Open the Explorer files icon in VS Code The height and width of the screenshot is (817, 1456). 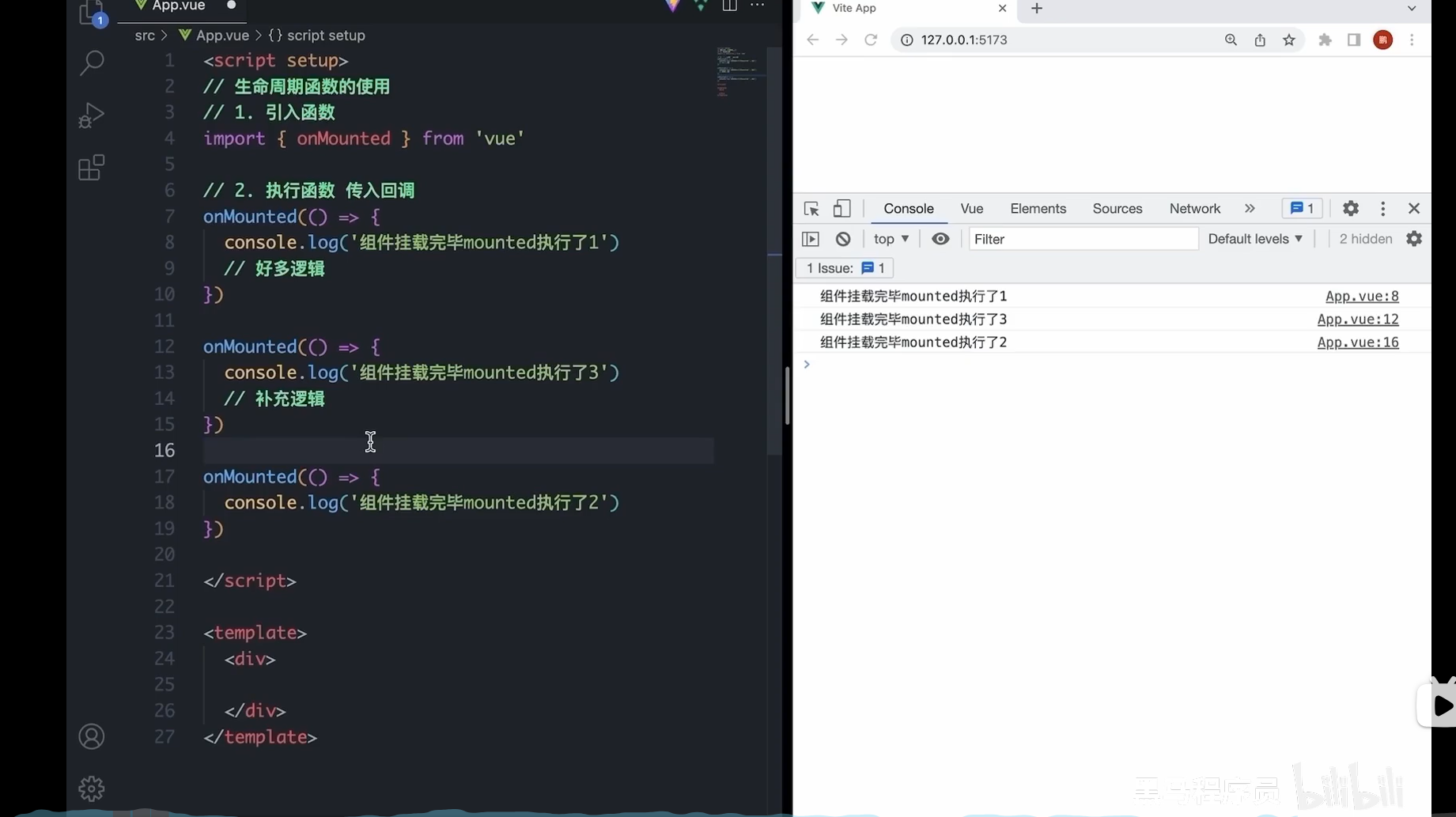coord(92,13)
